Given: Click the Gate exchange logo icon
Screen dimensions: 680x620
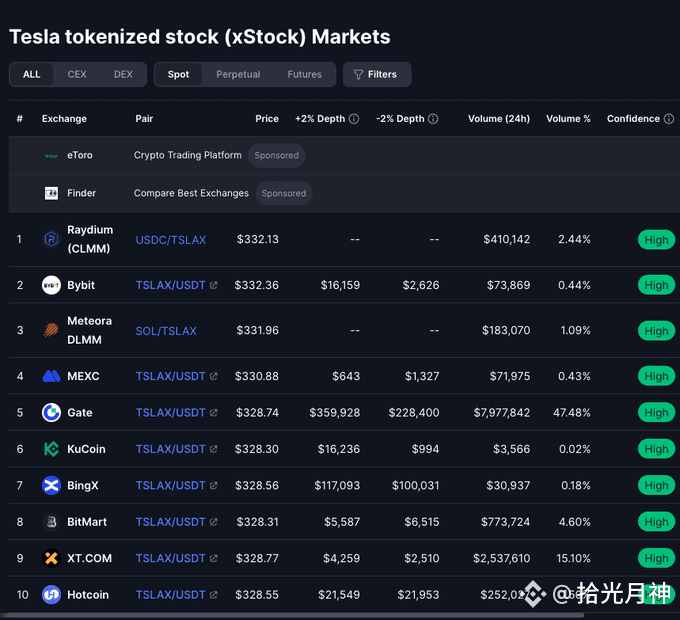Looking at the screenshot, I should [51, 412].
